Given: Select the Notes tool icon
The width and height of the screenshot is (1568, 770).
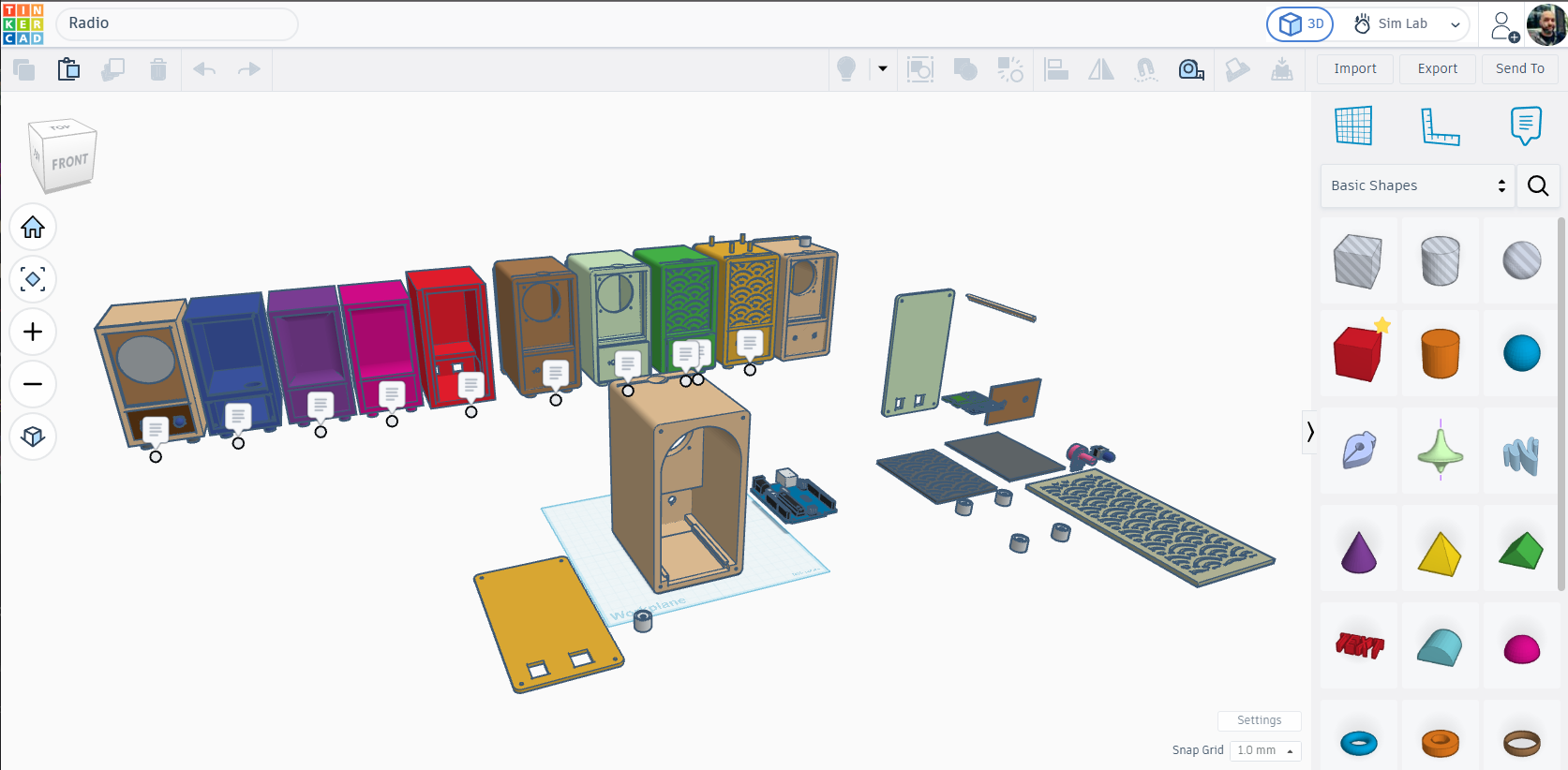Looking at the screenshot, I should pos(1526,126).
